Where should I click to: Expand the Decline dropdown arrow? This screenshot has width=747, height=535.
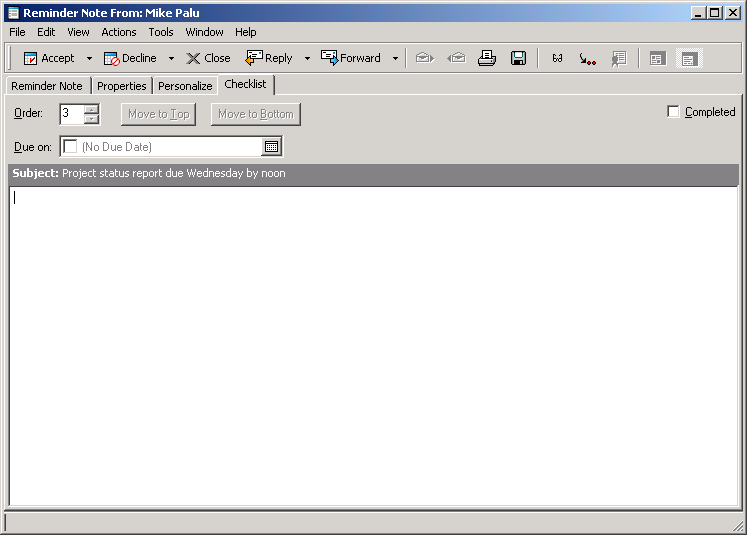pos(171,59)
